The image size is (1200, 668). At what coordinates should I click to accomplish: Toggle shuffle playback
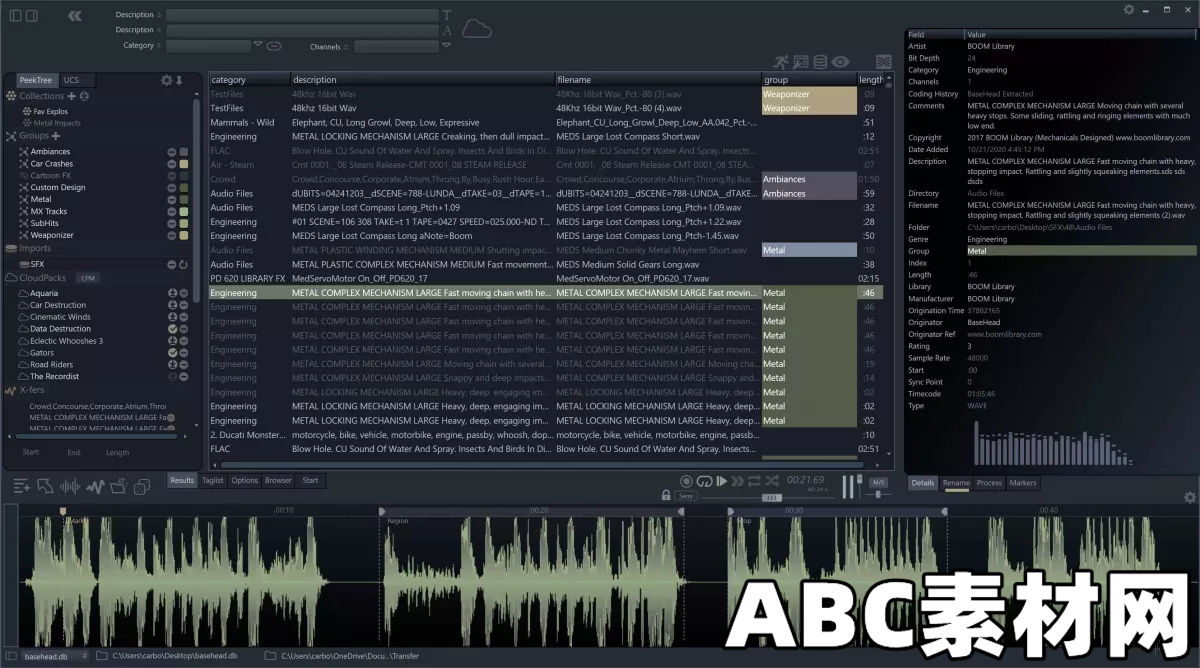click(771, 481)
